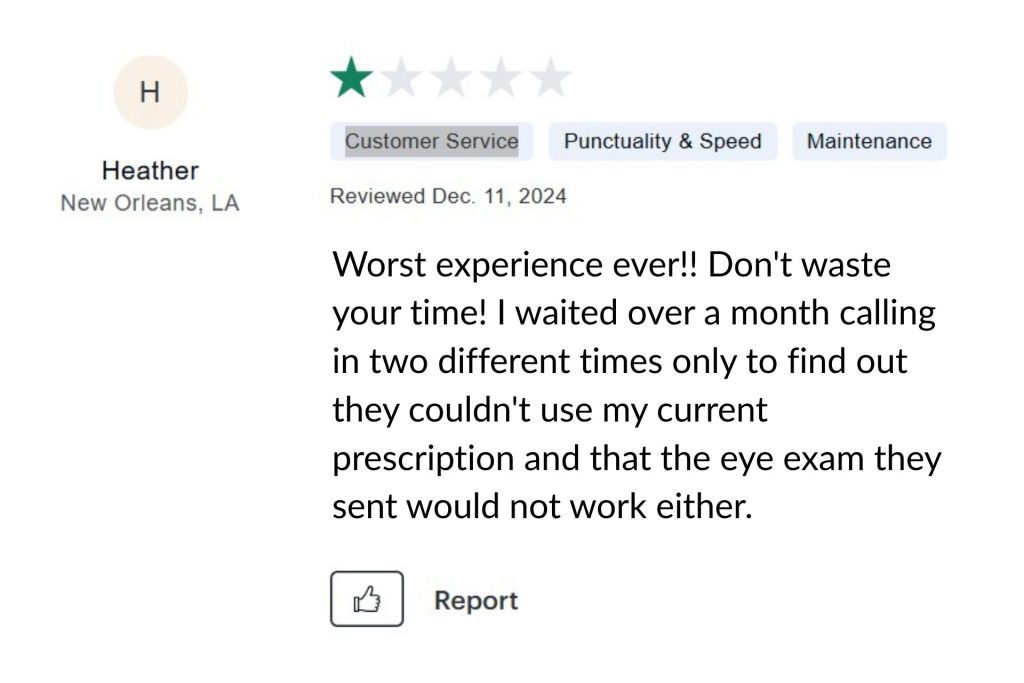Screen dimensions: 1024x683
Task: Select the Maintenance tag
Action: click(x=869, y=141)
